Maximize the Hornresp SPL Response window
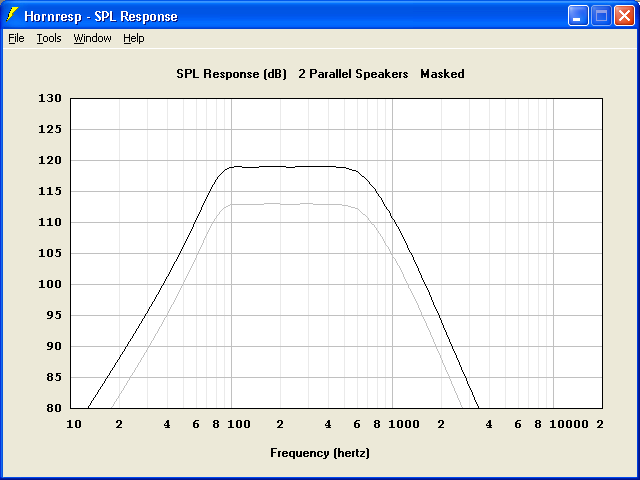Screen dimensions: 640x480 [601, 16]
